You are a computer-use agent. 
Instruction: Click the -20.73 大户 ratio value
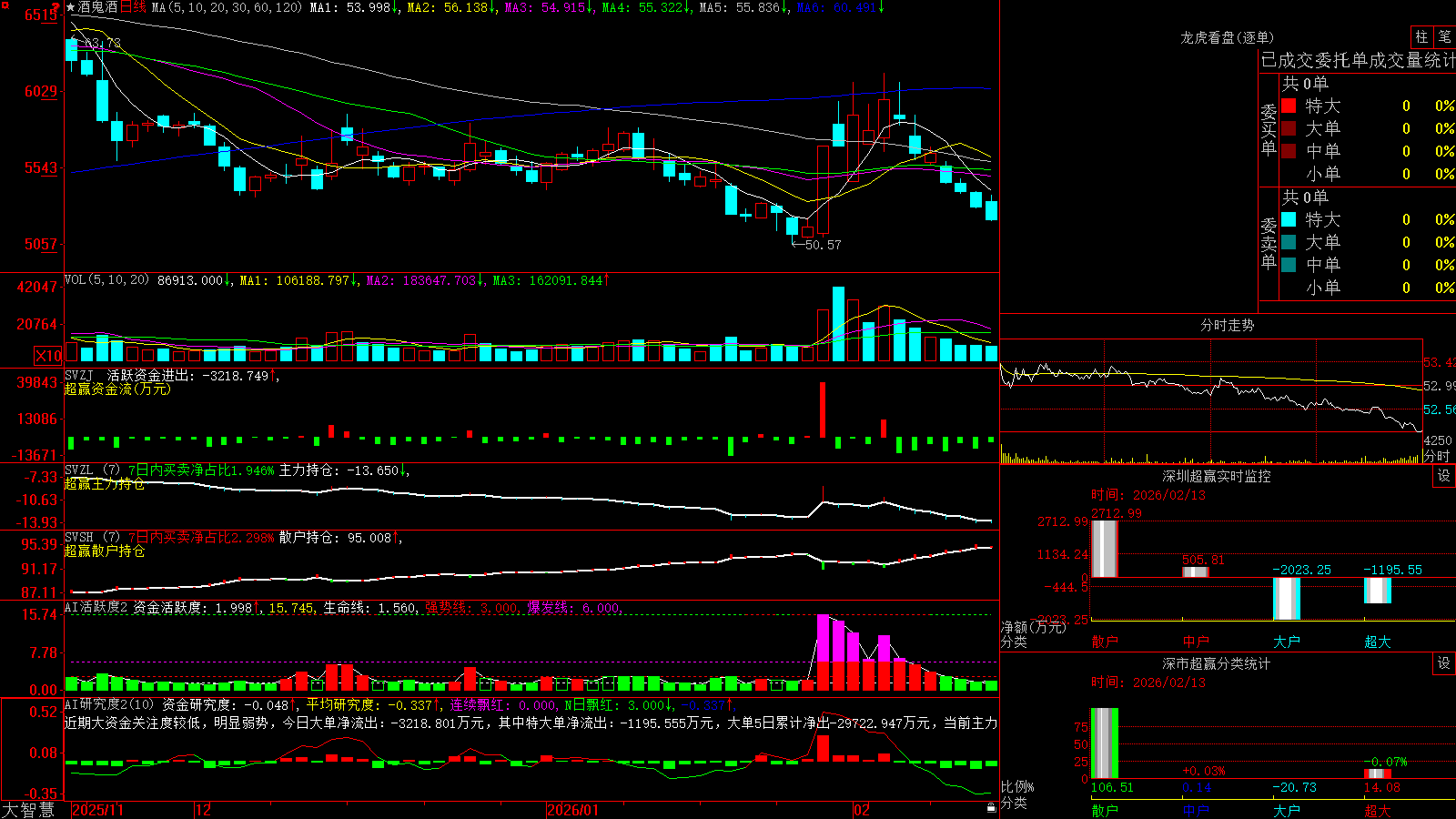click(1294, 787)
